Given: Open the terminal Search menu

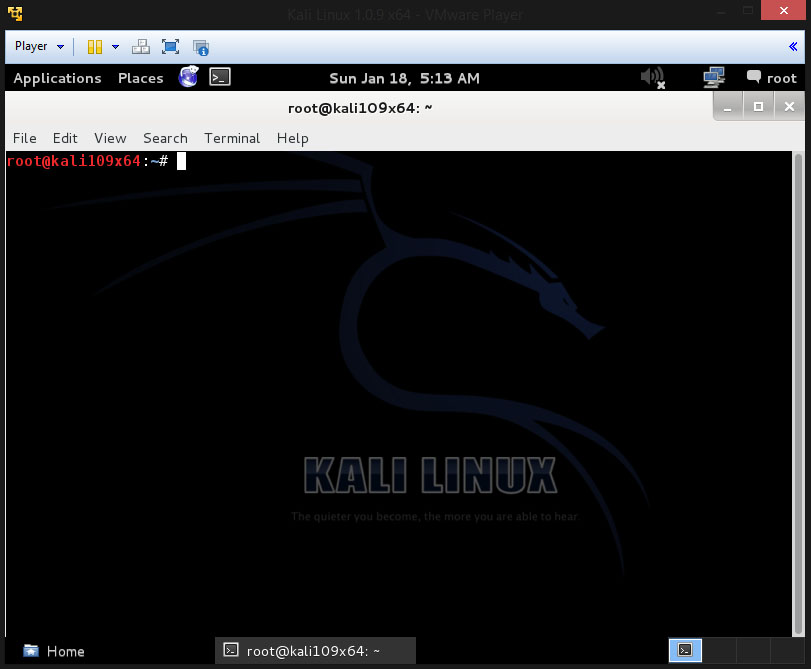Looking at the screenshot, I should point(166,139).
